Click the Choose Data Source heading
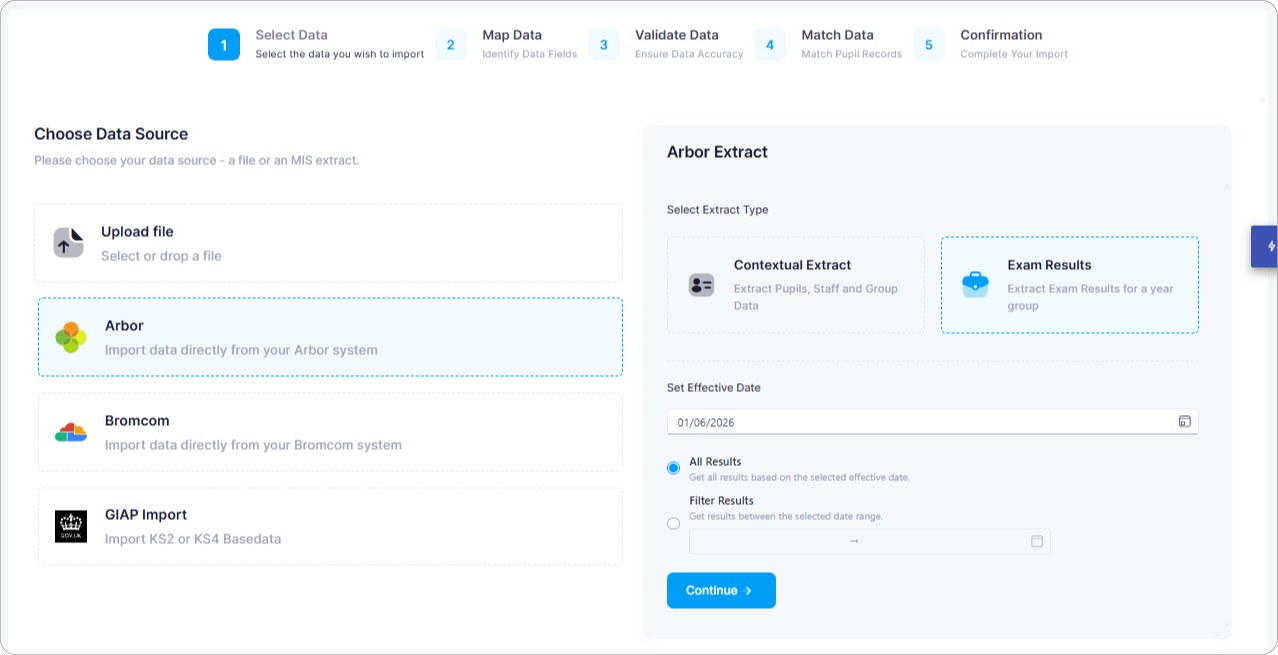Screen dimensions: 1278x655 coord(111,134)
